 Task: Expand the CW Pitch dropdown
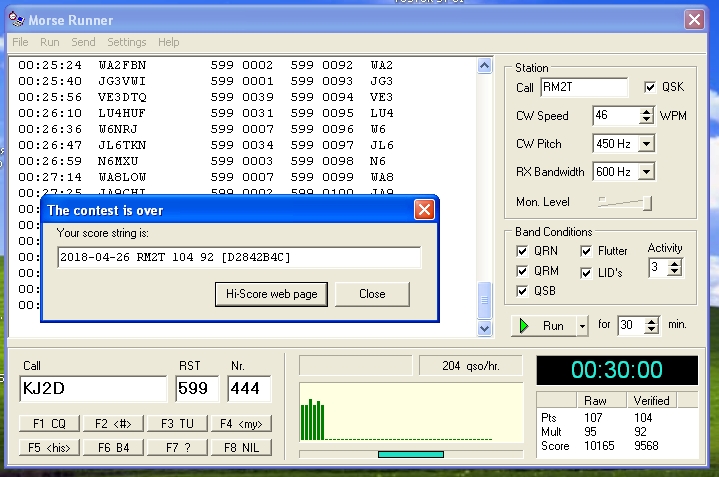[x=646, y=144]
